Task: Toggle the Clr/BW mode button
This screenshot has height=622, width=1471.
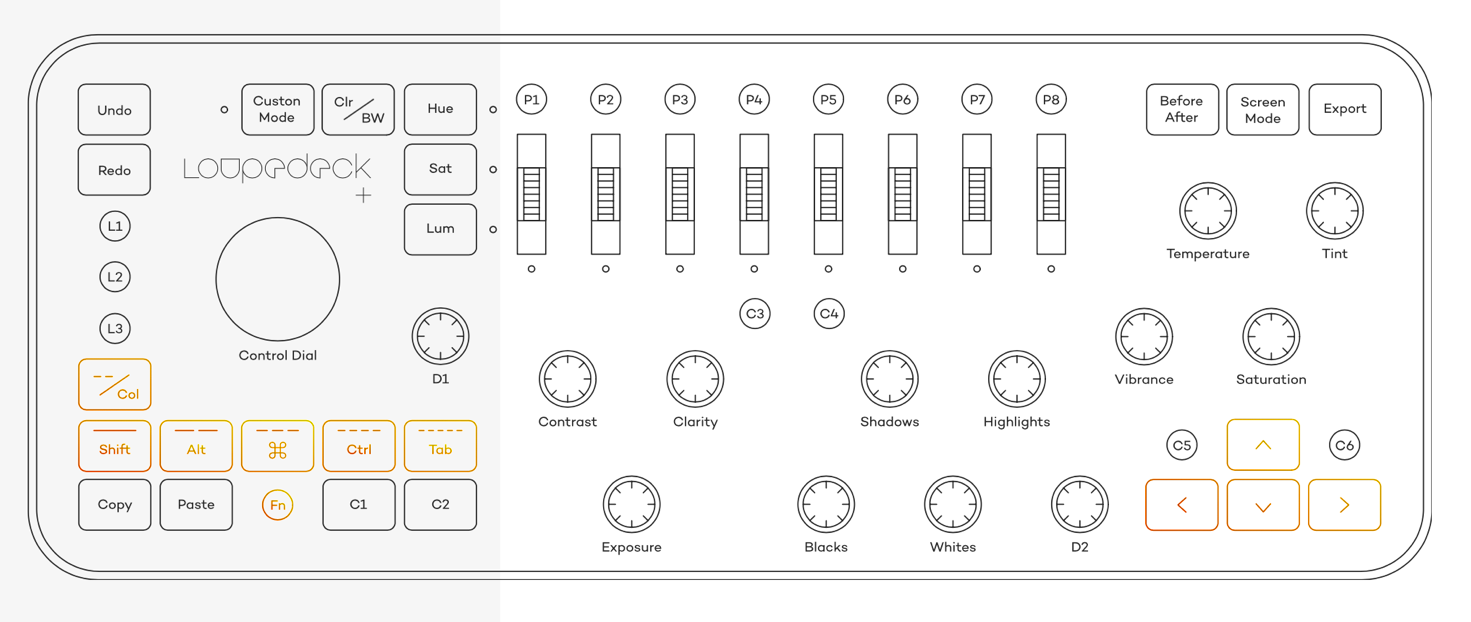Action: coord(357,109)
